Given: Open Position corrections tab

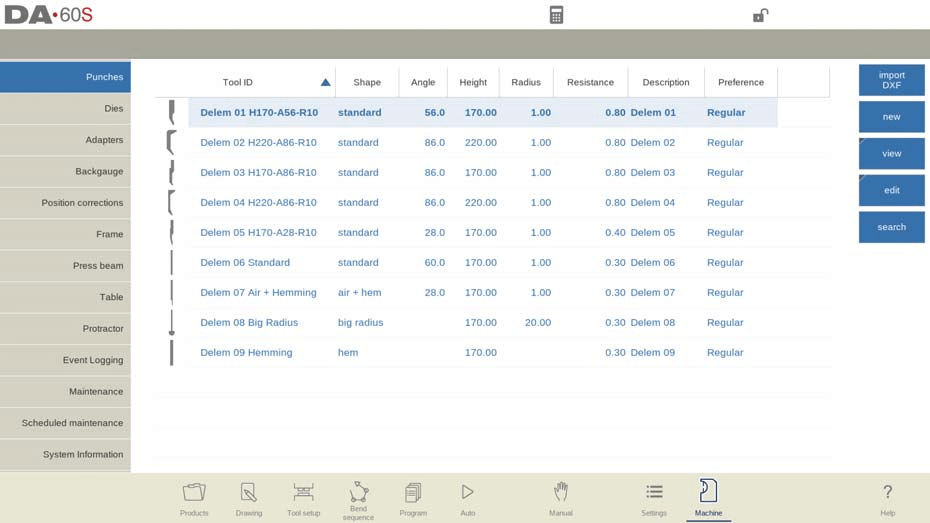Looking at the screenshot, I should tap(65, 203).
